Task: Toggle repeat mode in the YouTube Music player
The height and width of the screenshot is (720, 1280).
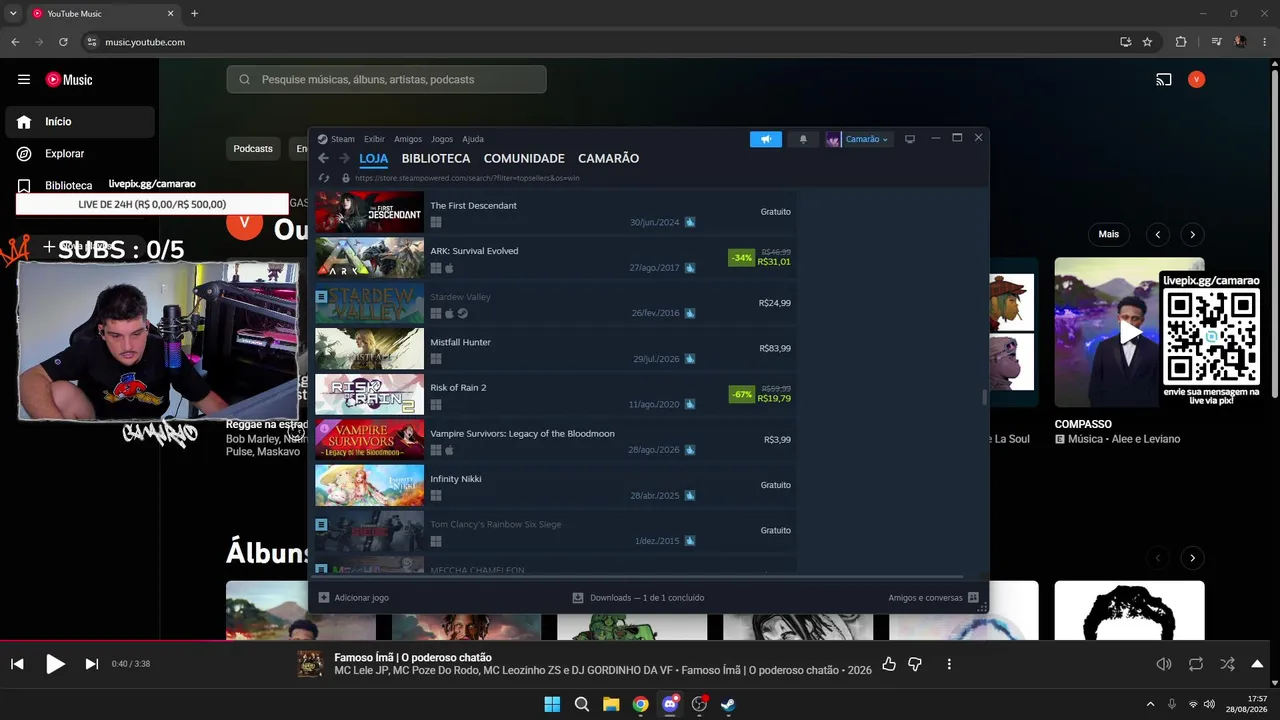Action: point(1196,664)
